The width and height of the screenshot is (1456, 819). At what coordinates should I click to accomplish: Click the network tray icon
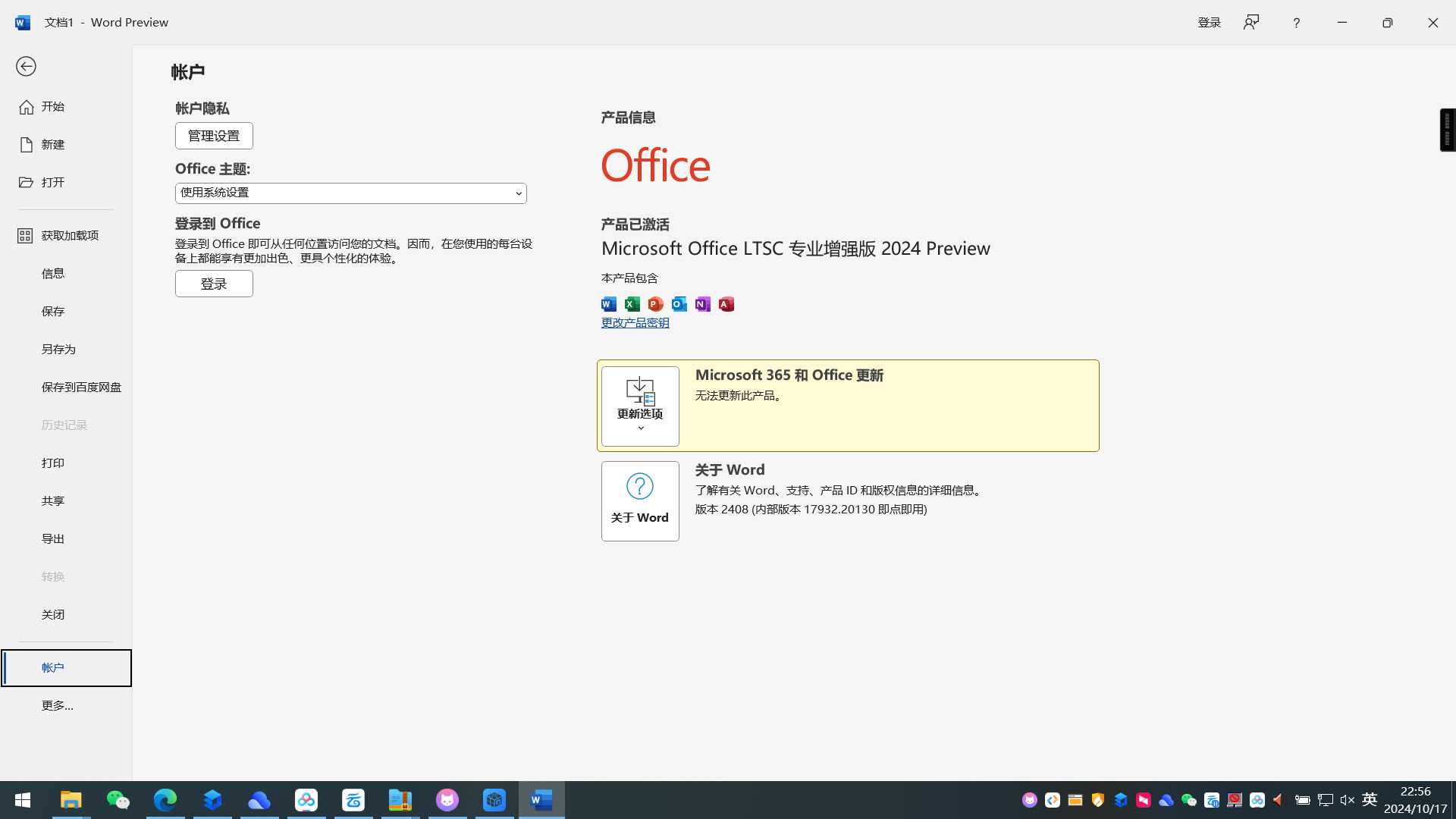[1326, 800]
